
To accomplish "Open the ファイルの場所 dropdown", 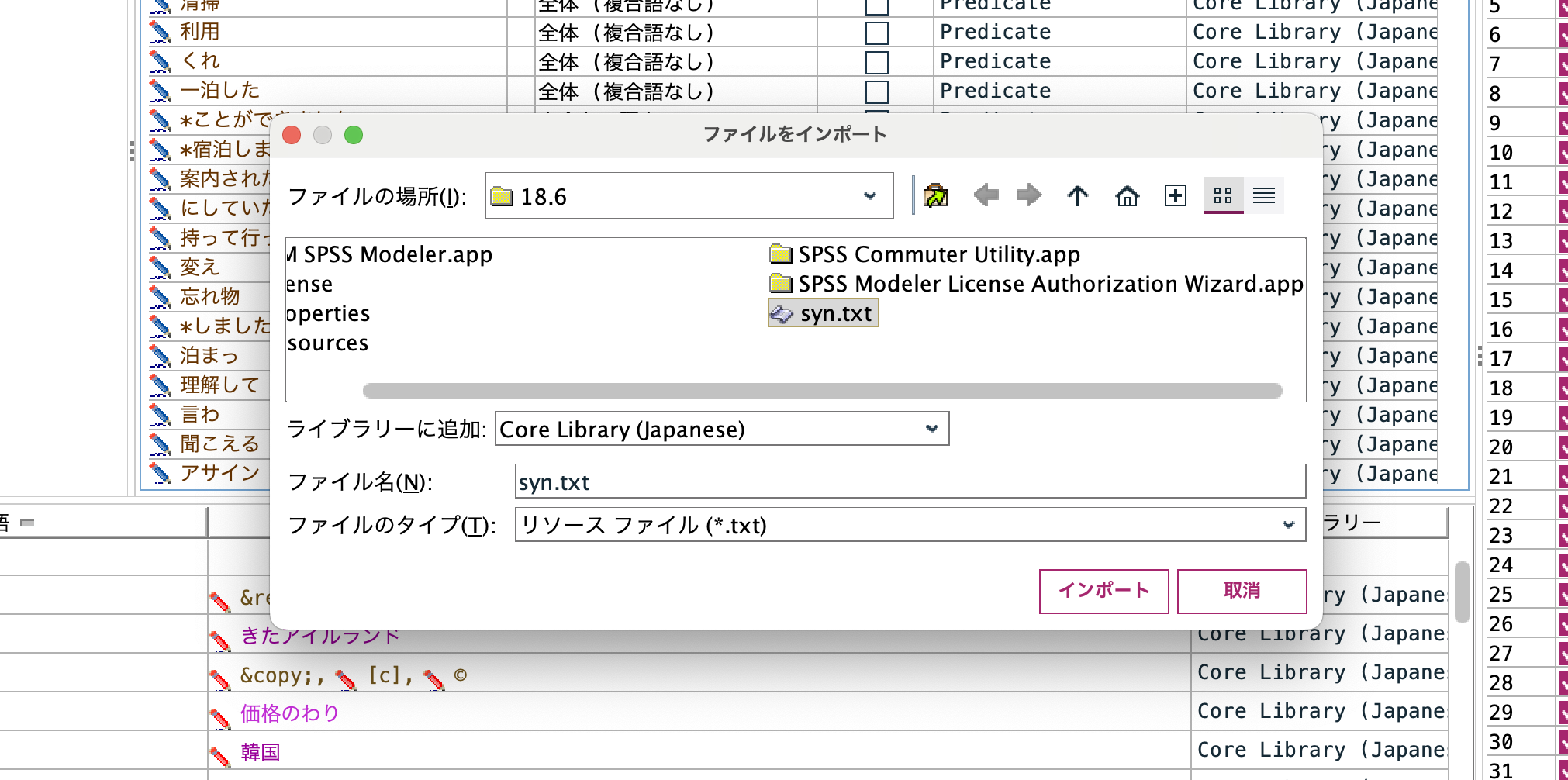I will click(870, 195).
